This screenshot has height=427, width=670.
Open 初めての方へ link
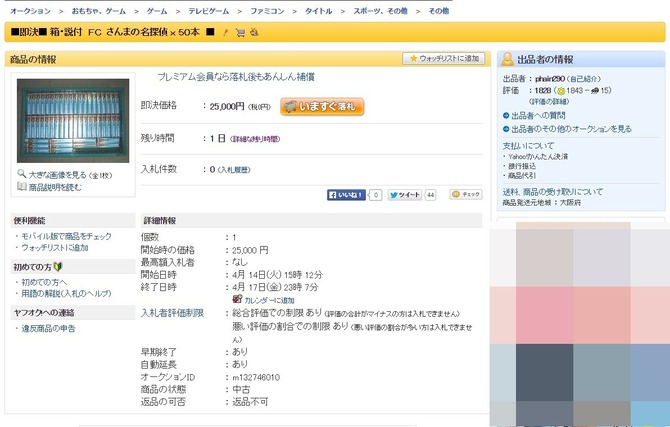tap(44, 282)
